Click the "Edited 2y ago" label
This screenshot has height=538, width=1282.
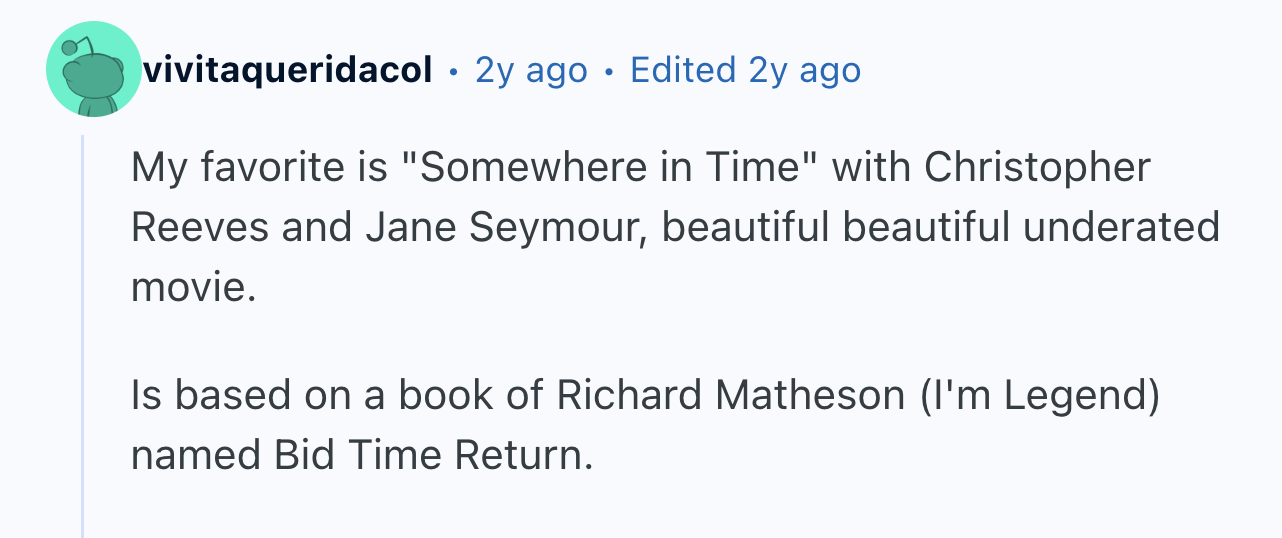pos(745,70)
